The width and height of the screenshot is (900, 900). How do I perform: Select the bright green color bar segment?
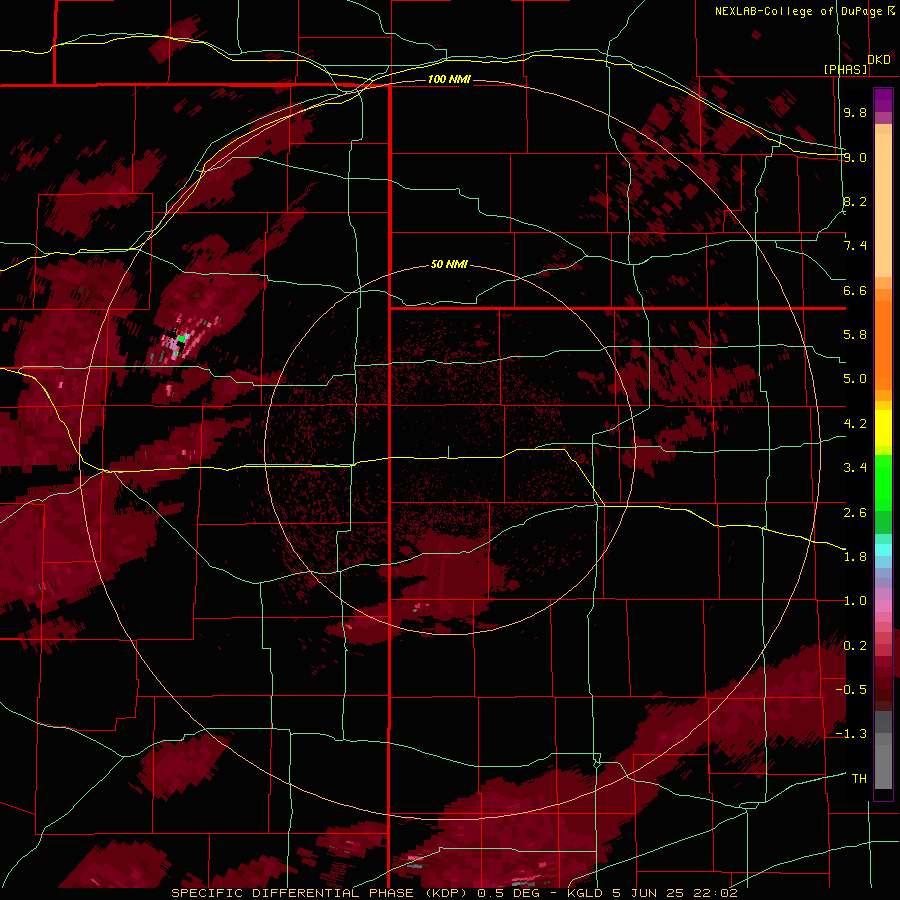[883, 483]
